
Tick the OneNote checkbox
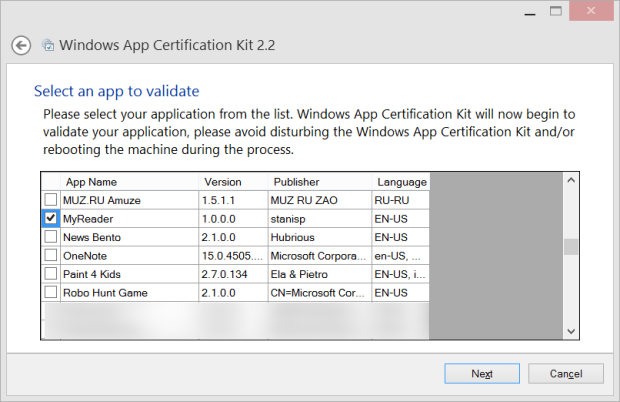coord(51,255)
